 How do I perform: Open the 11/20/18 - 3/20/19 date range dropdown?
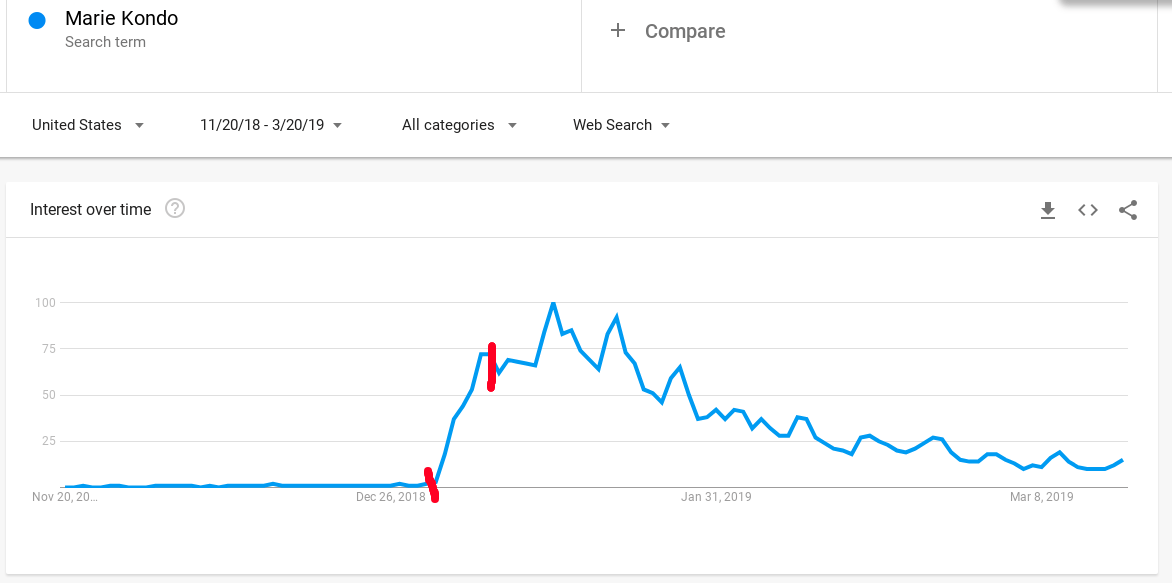point(271,125)
